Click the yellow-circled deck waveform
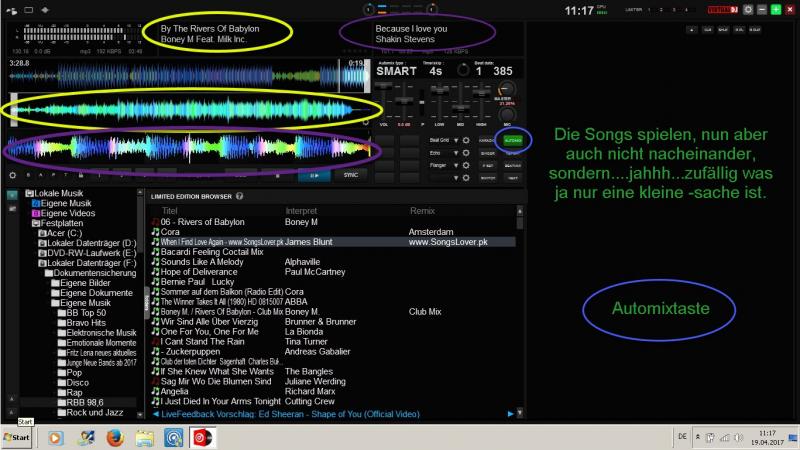 click(x=191, y=110)
